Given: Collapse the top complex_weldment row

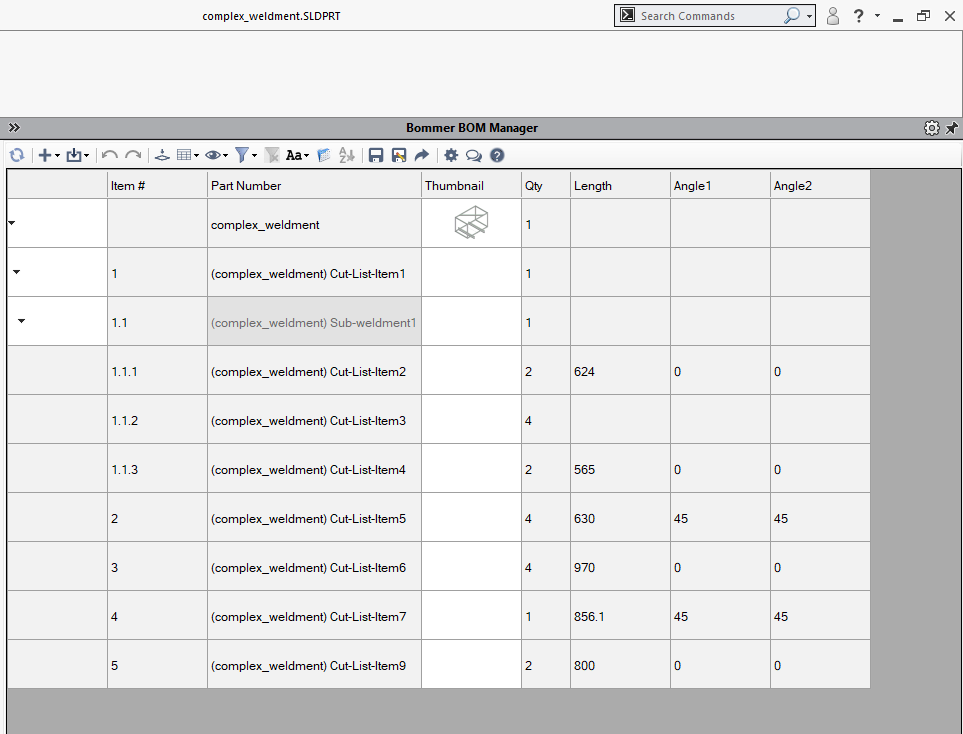Looking at the screenshot, I should click(x=12, y=223).
